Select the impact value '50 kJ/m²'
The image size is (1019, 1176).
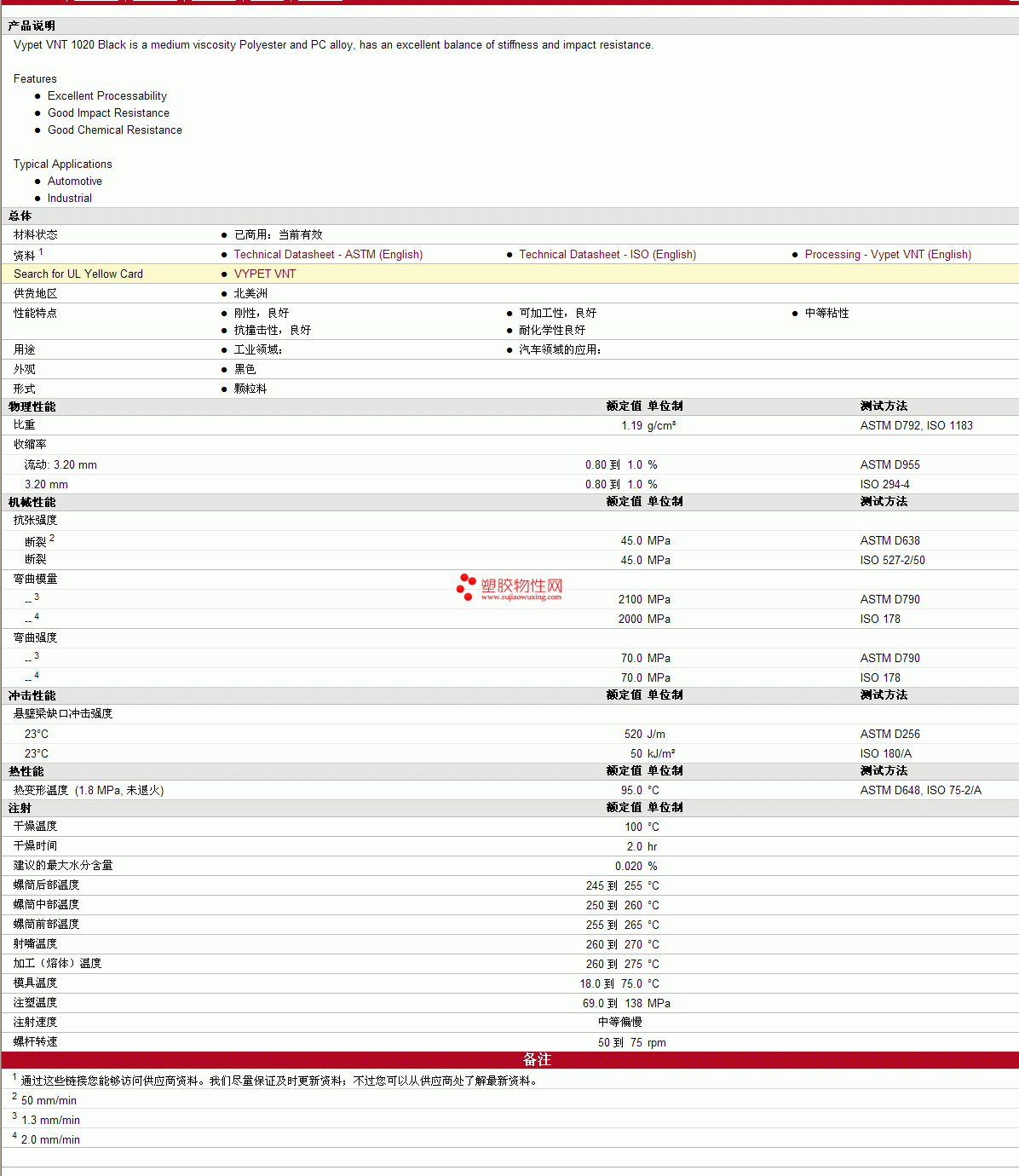(x=653, y=753)
